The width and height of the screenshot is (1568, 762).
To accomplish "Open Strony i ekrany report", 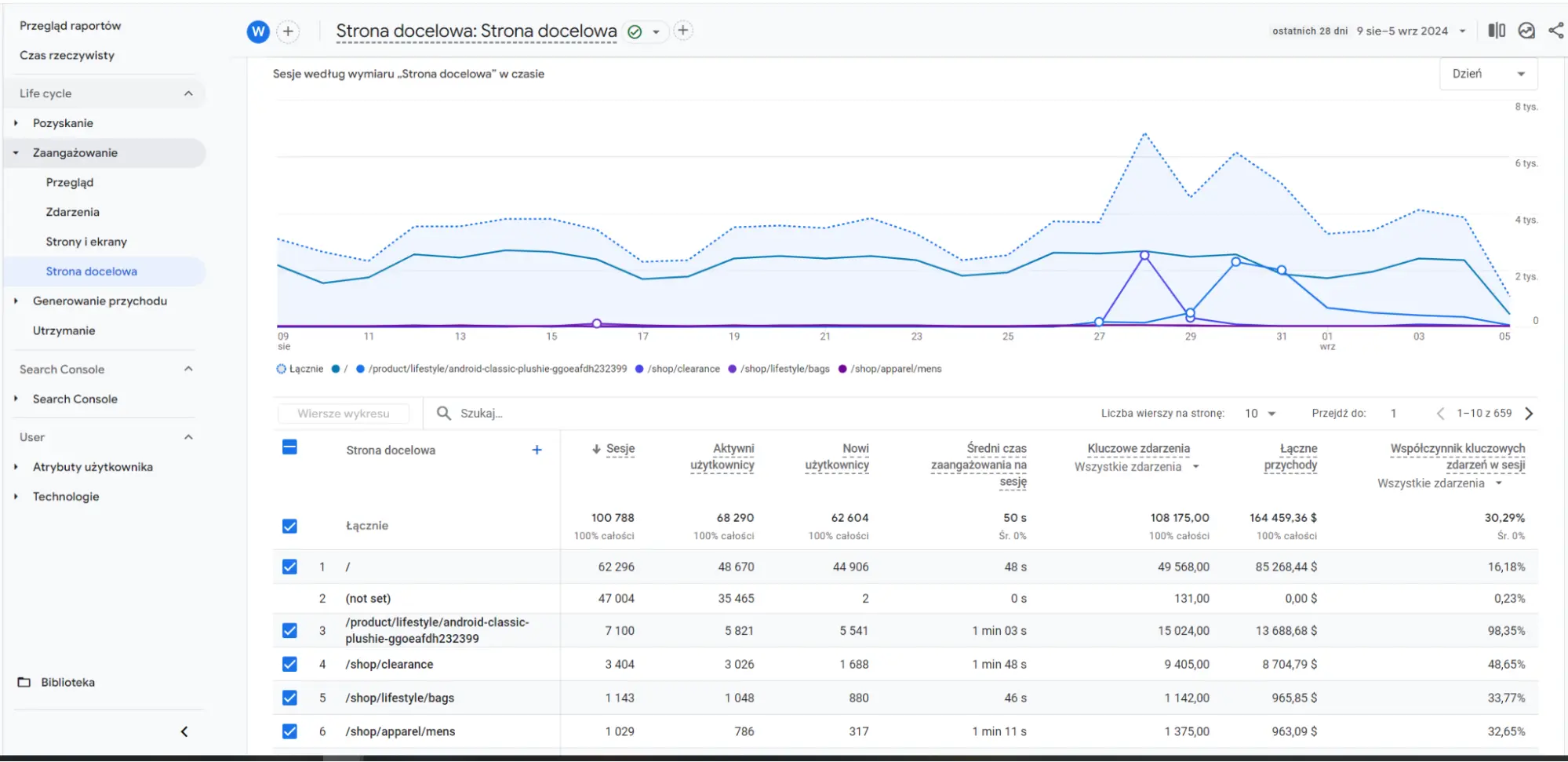I will 86,242.
